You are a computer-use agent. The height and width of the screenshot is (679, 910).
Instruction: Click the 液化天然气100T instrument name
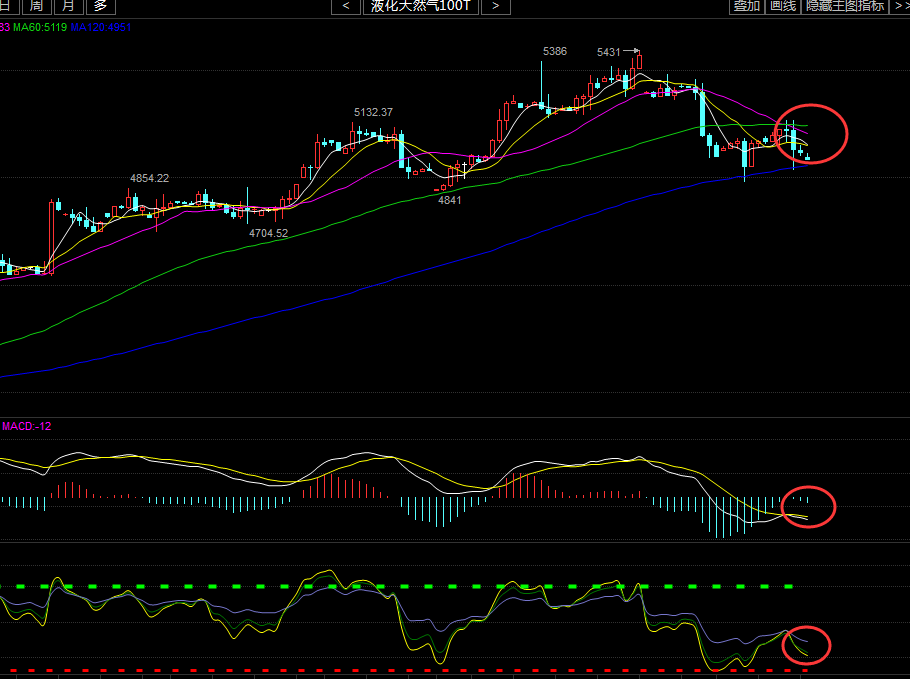[x=420, y=6]
